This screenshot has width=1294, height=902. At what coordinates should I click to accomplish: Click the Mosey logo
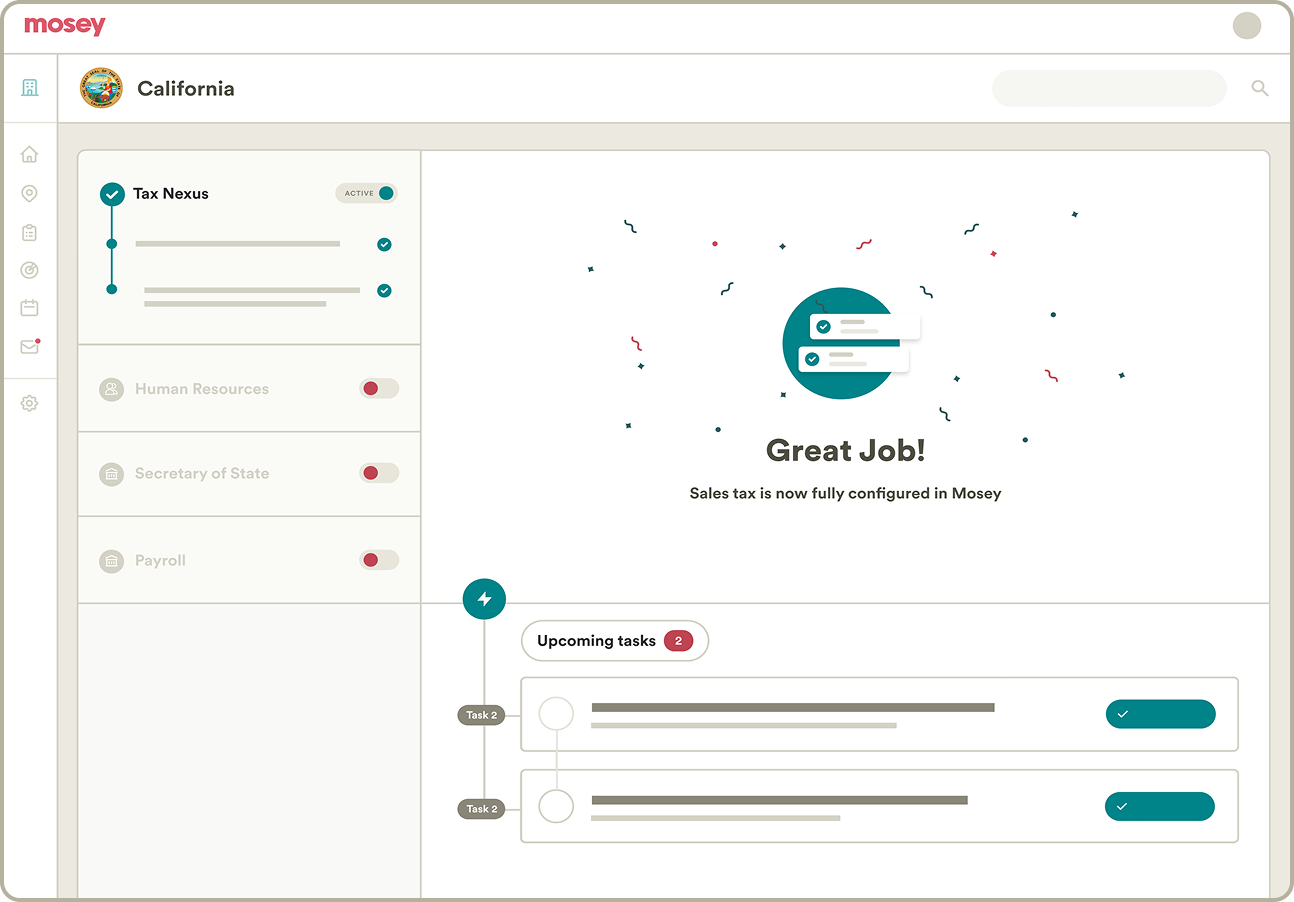(64, 26)
